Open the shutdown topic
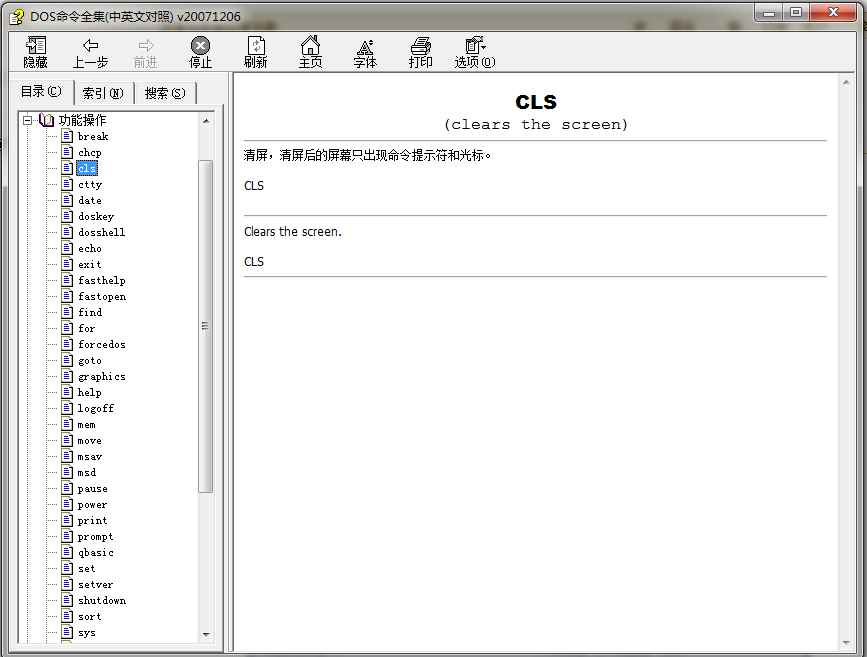 pyautogui.click(x=102, y=601)
